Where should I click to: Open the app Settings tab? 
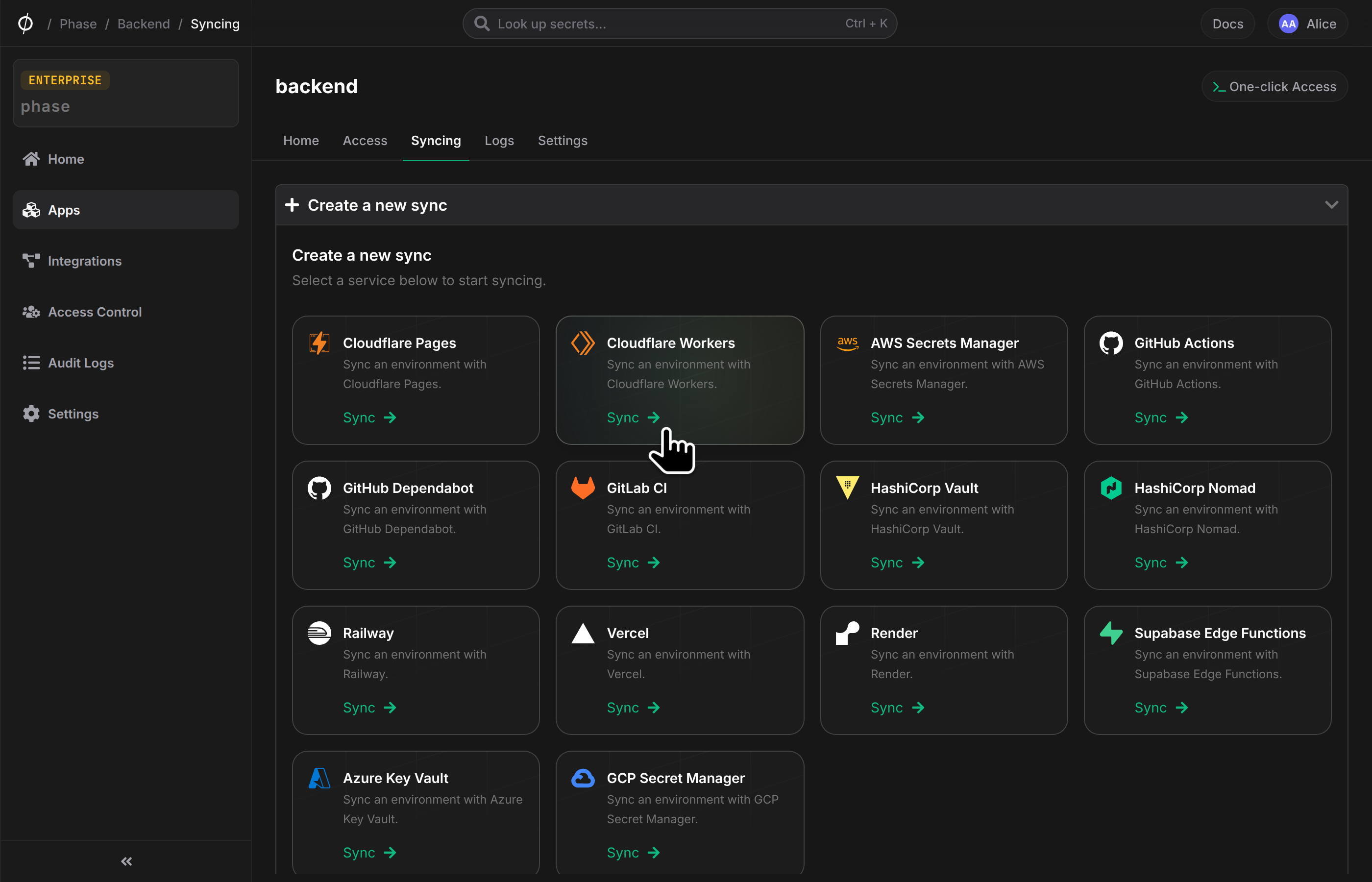tap(563, 140)
